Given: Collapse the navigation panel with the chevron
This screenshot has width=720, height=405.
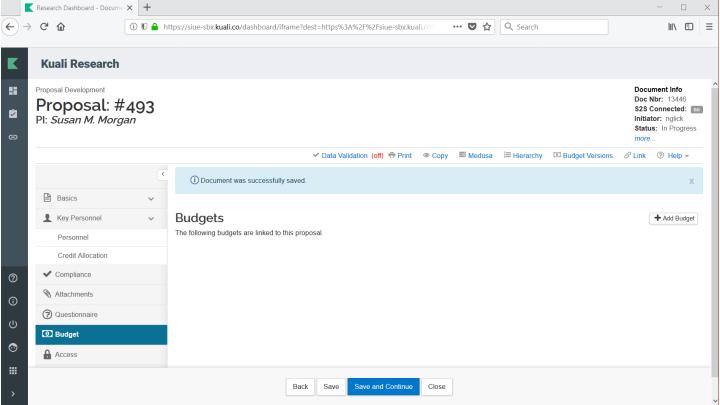Looking at the screenshot, I should click(161, 176).
